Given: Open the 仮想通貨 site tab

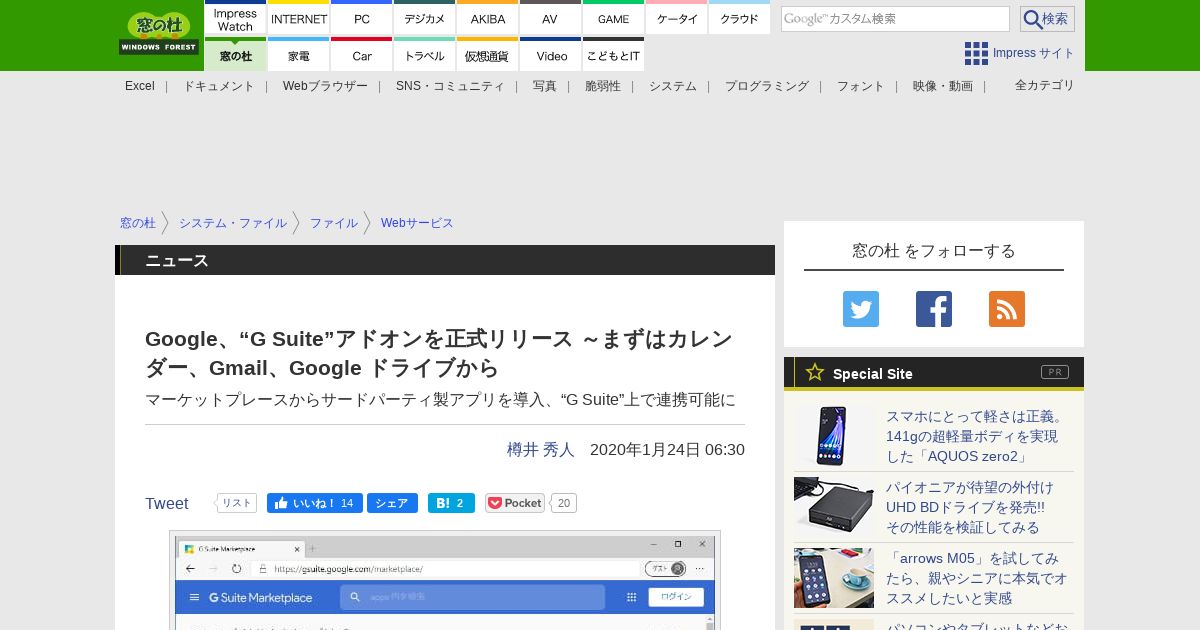Looking at the screenshot, I should (487, 55).
